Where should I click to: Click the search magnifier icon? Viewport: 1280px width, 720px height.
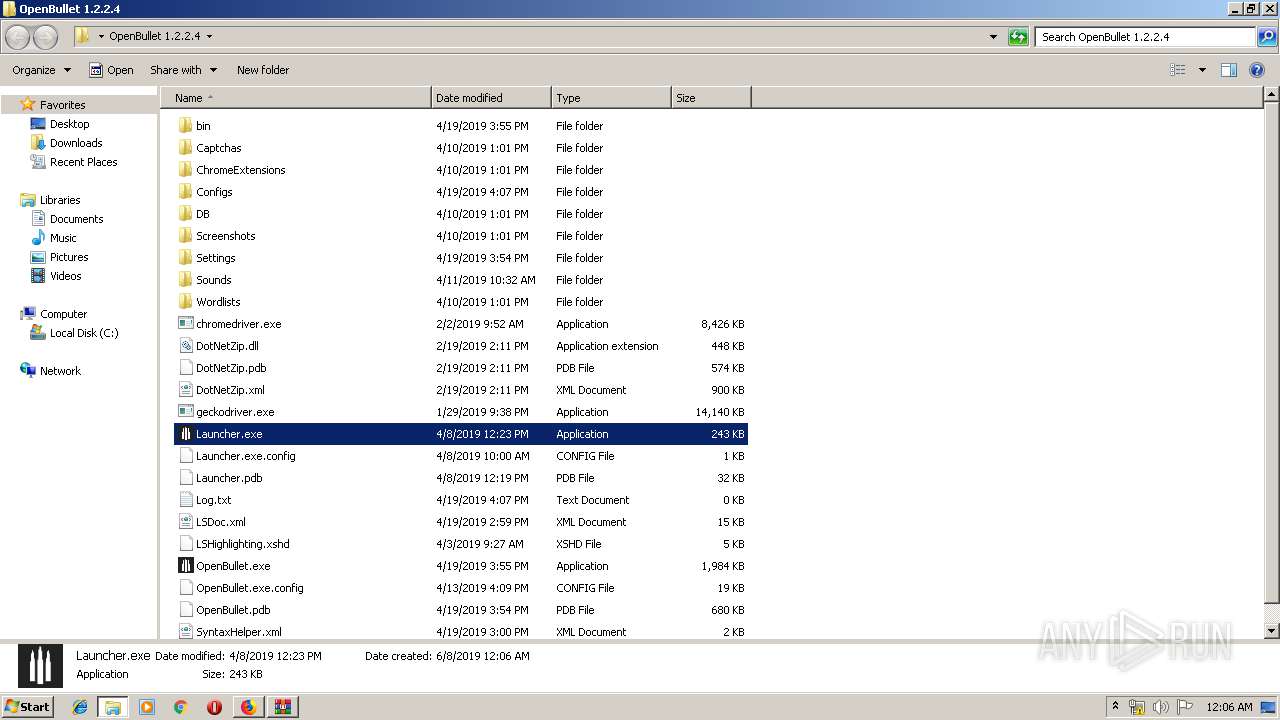click(1266, 37)
